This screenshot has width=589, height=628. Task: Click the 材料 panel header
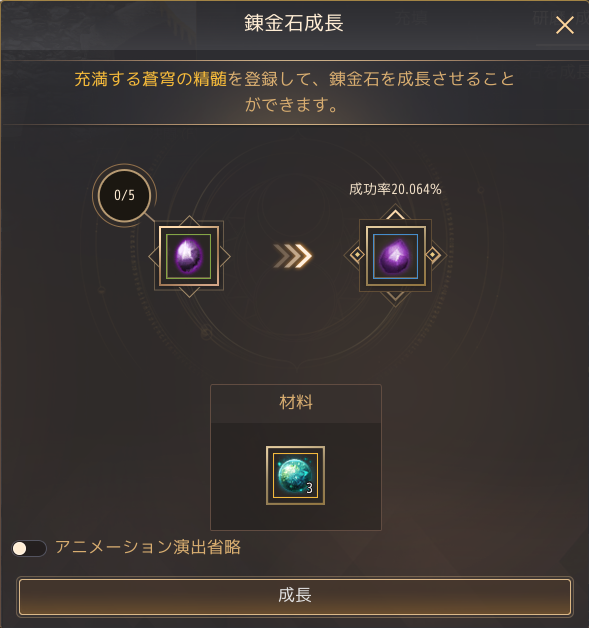coord(296,403)
